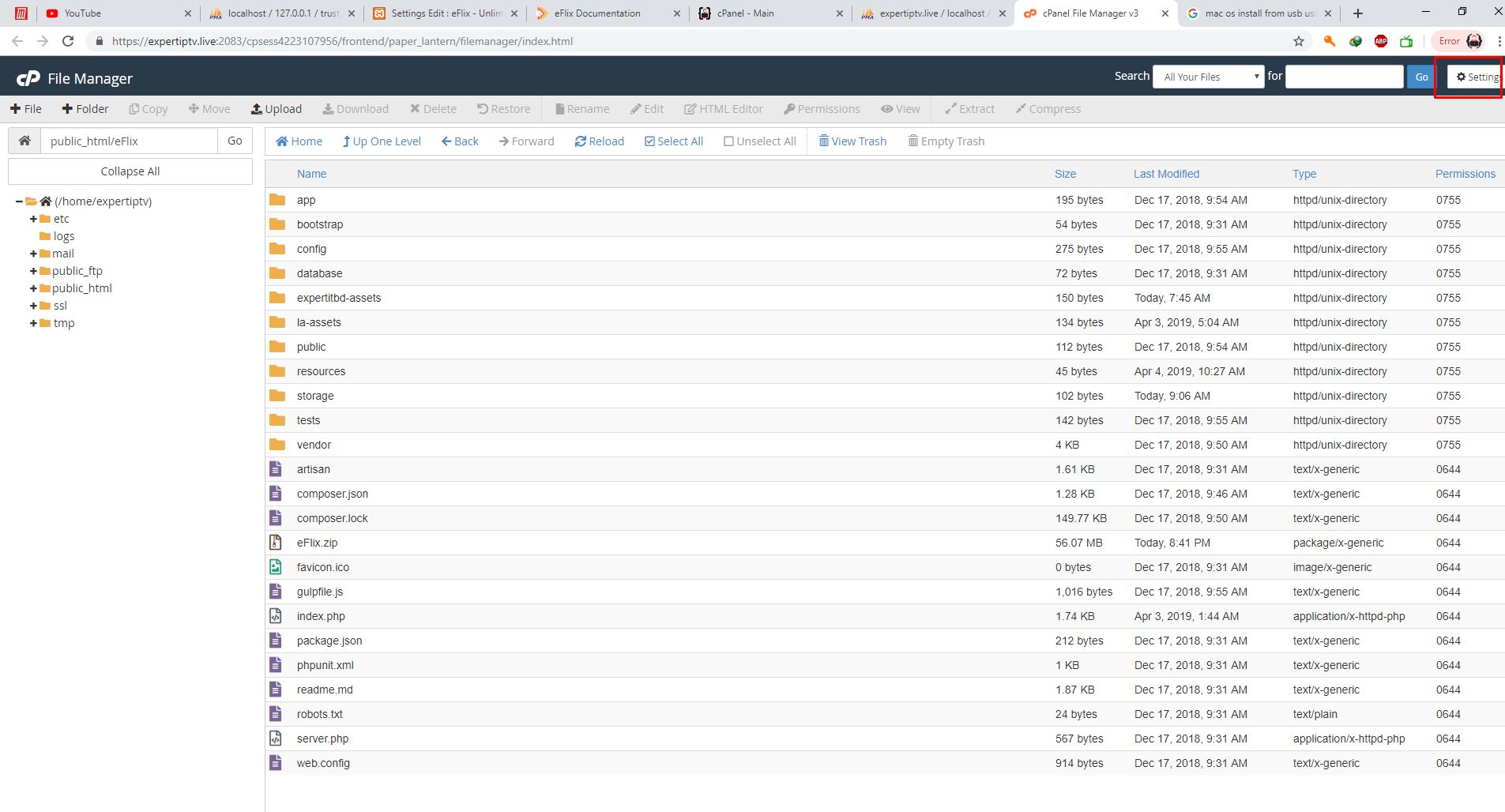Click the app folder icon
The image size is (1505, 812).
pos(277,200)
